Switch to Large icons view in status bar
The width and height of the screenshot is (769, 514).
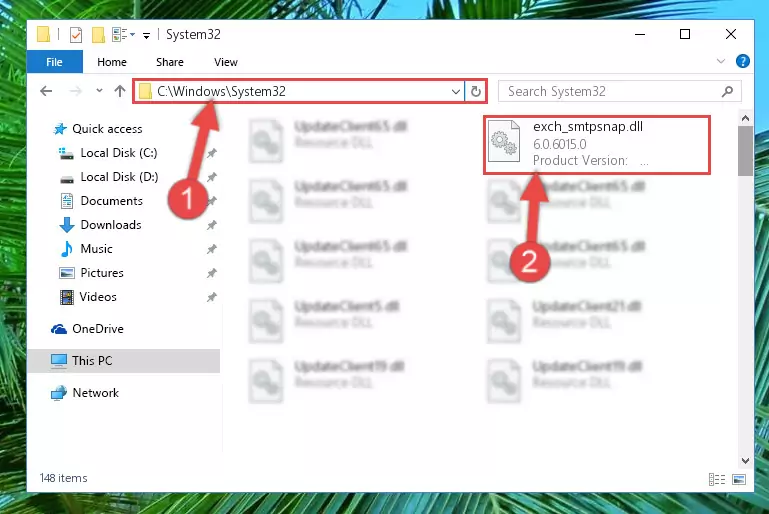[739, 479]
